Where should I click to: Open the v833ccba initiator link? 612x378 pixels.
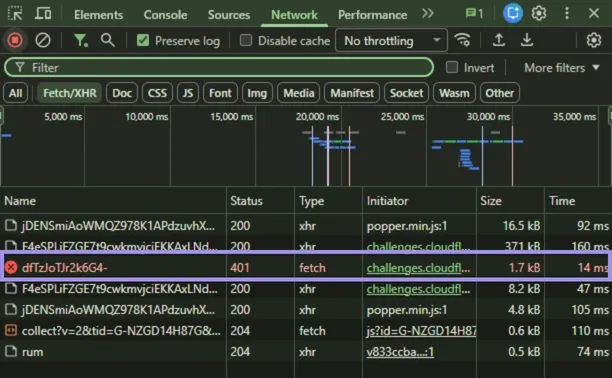point(400,352)
